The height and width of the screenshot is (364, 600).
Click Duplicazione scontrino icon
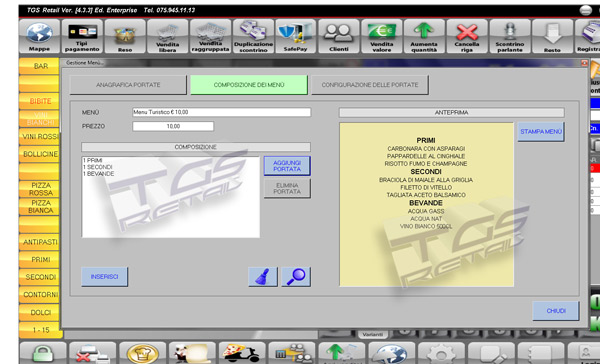[x=253, y=36]
